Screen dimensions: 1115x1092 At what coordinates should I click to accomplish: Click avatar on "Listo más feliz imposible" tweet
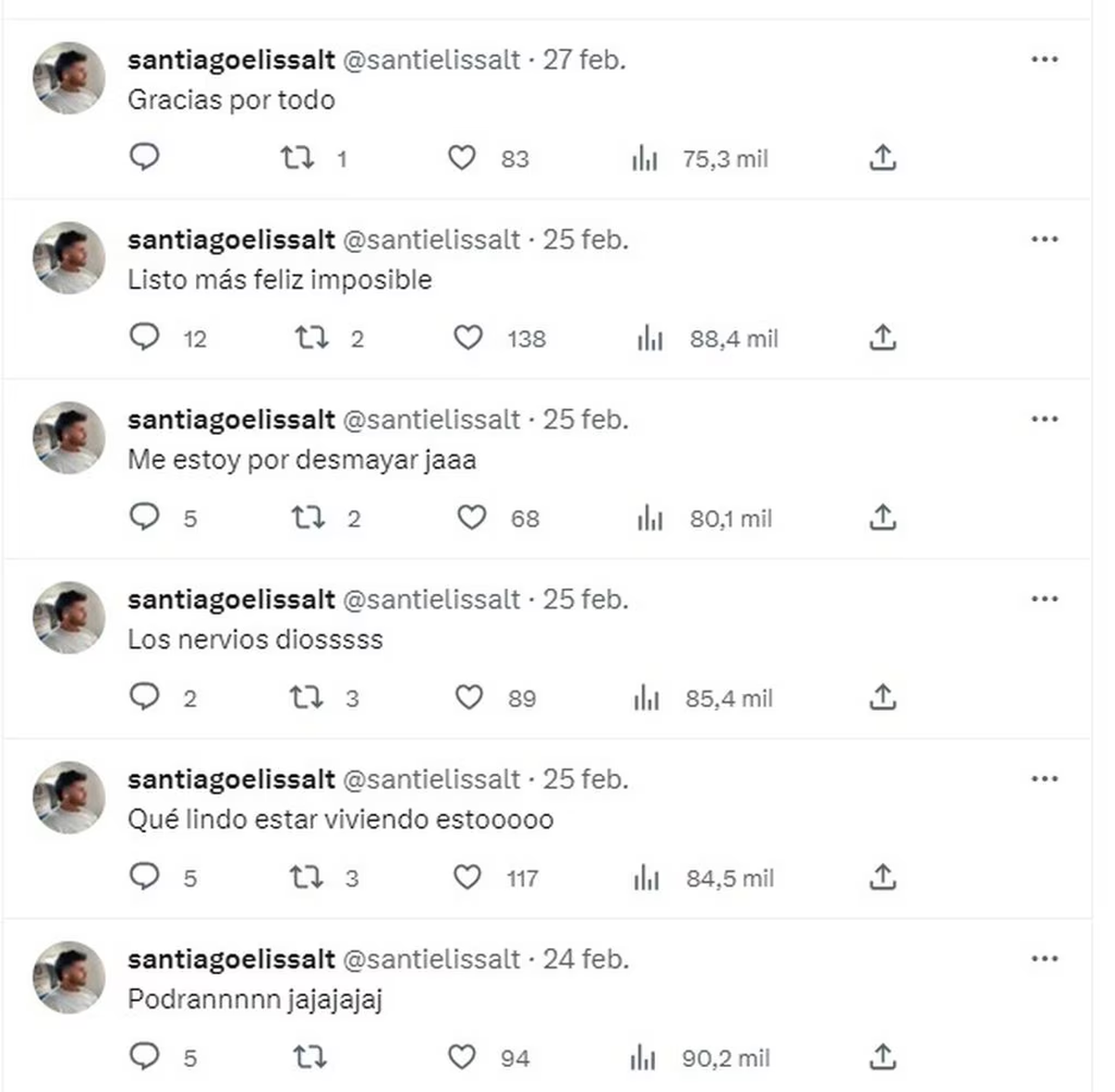[69, 257]
